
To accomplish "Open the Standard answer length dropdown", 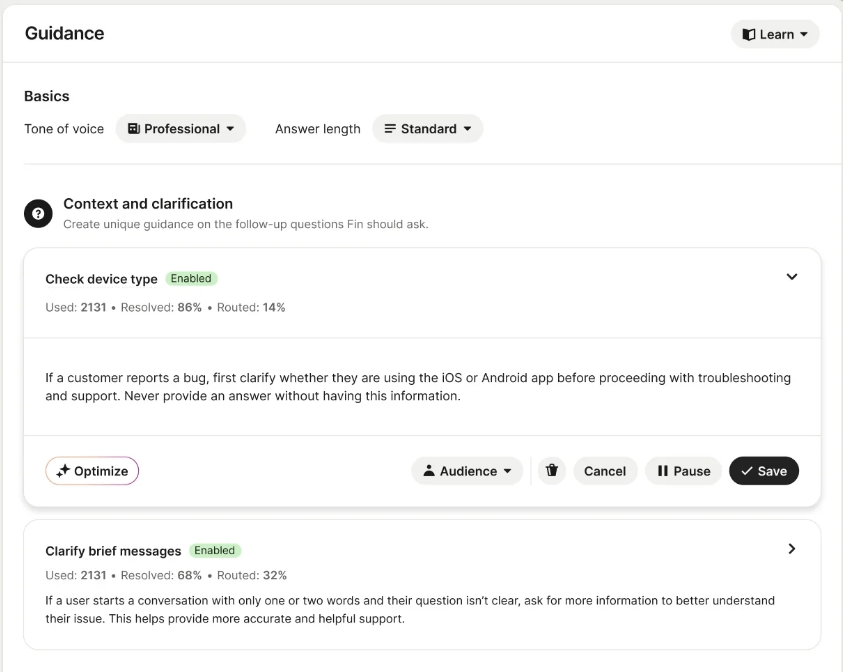I will [467, 129].
